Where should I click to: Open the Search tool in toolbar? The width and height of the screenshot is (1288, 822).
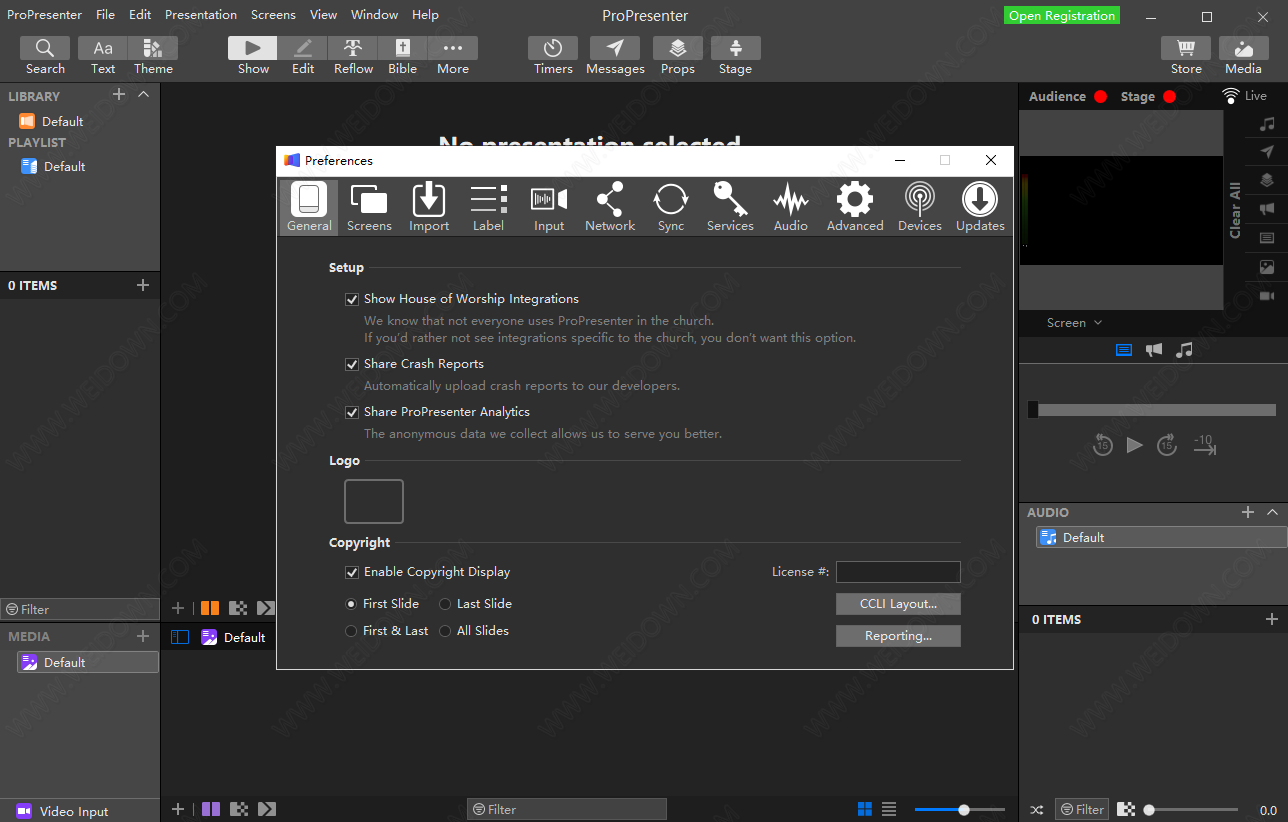(45, 56)
